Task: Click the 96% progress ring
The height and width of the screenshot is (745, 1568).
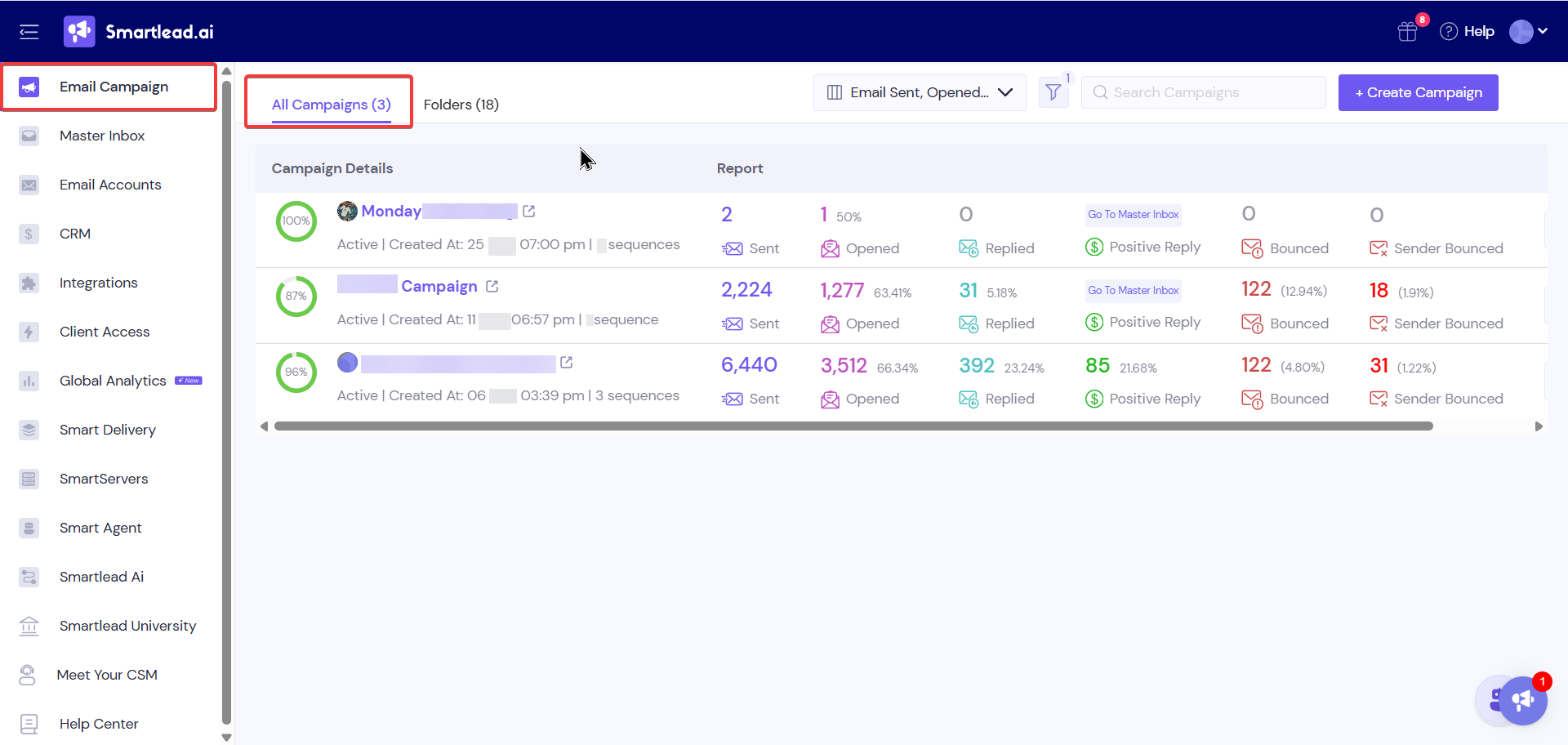Action: (x=296, y=372)
